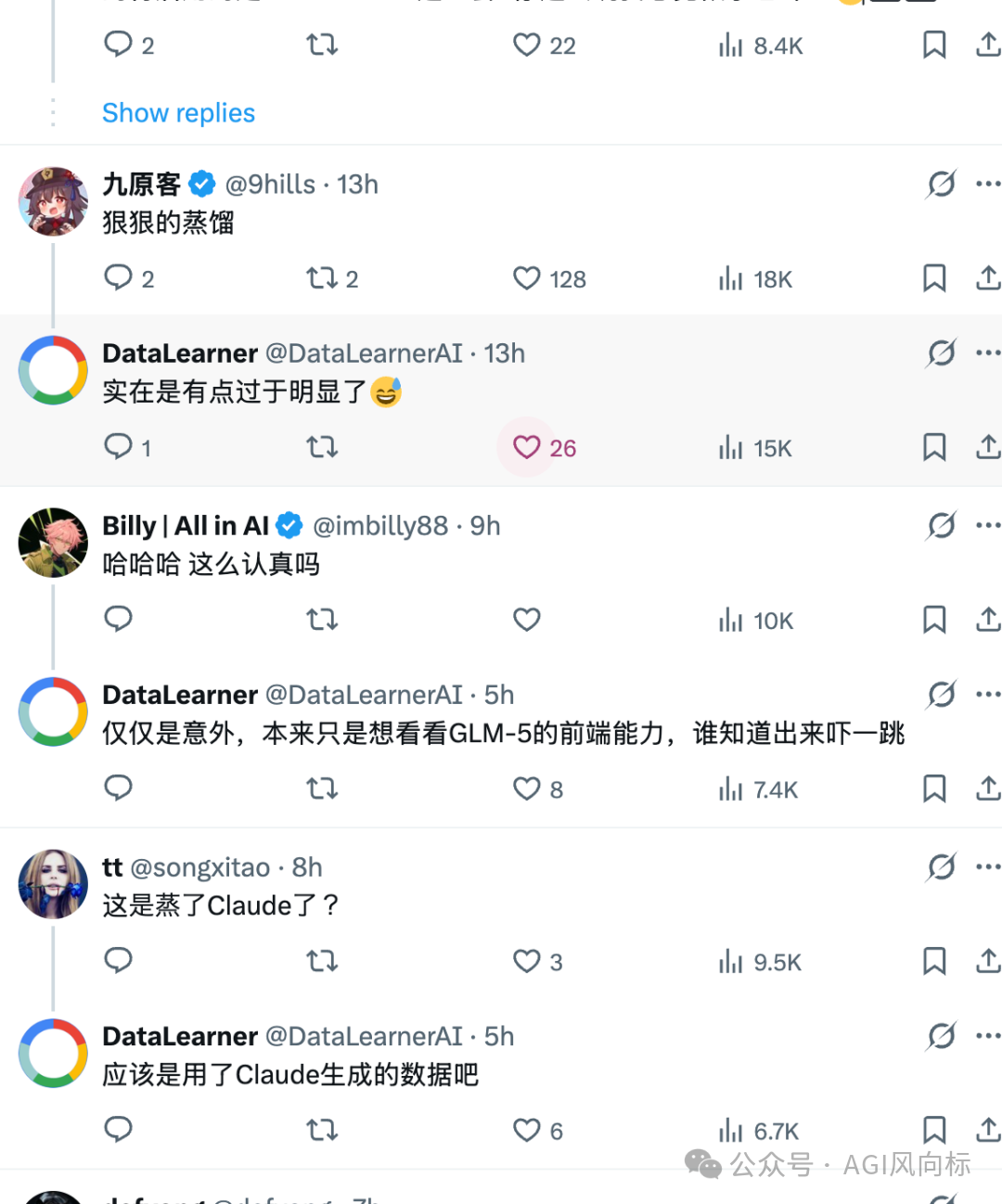The image size is (1002, 1204).
Task: Toggle retweet on 九原客's post
Action: pos(322,278)
